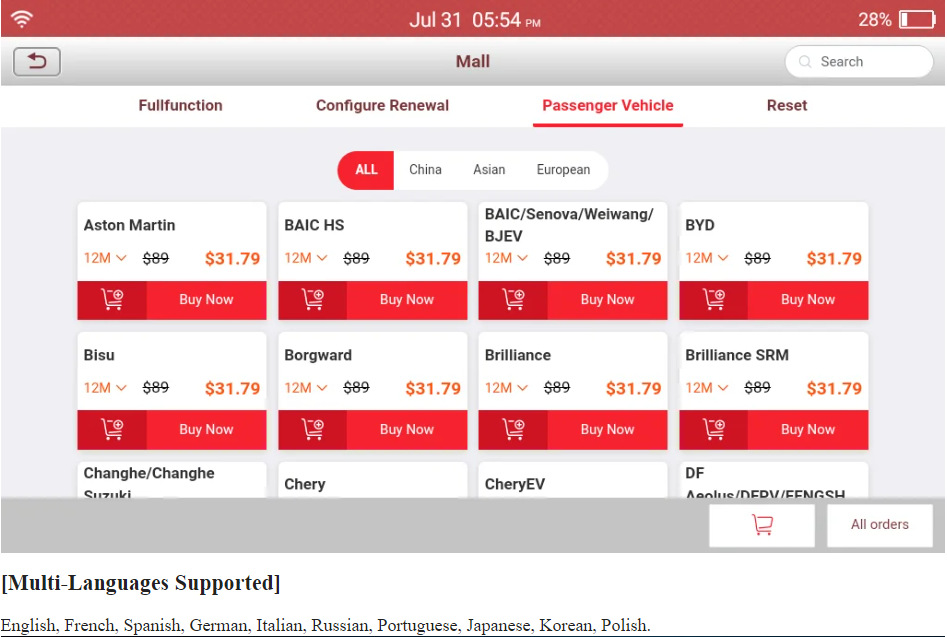Buy Now the Borgward software
Screen dimensions: 947x637
tap(406, 429)
